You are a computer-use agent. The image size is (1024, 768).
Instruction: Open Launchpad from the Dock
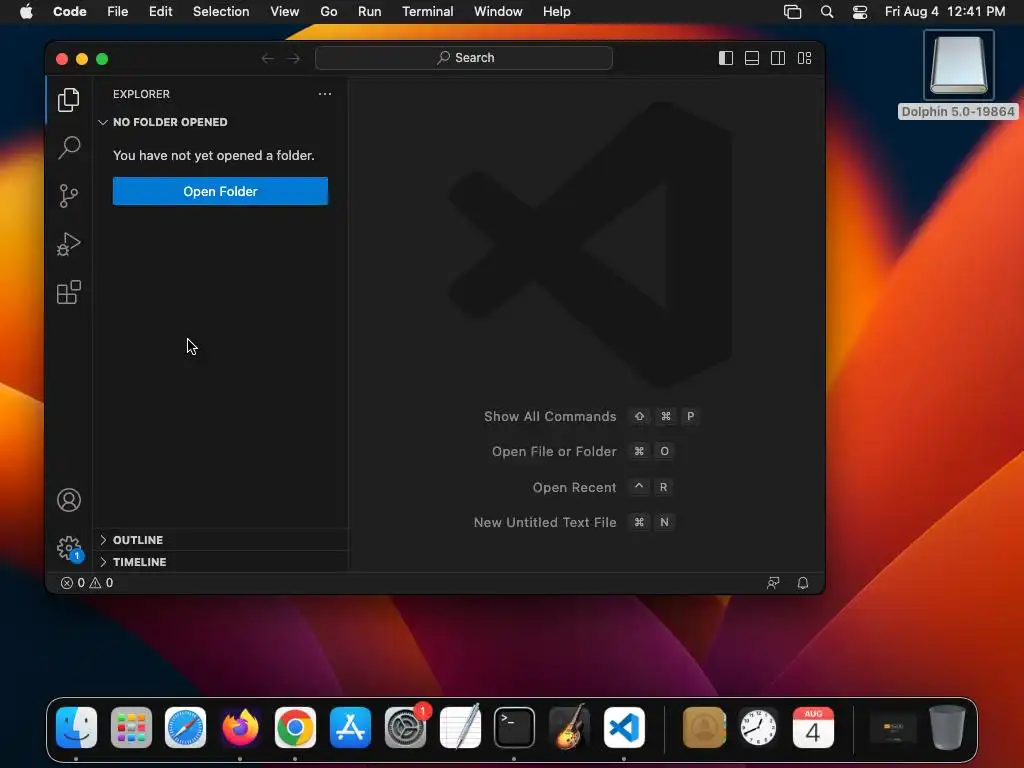pos(131,727)
